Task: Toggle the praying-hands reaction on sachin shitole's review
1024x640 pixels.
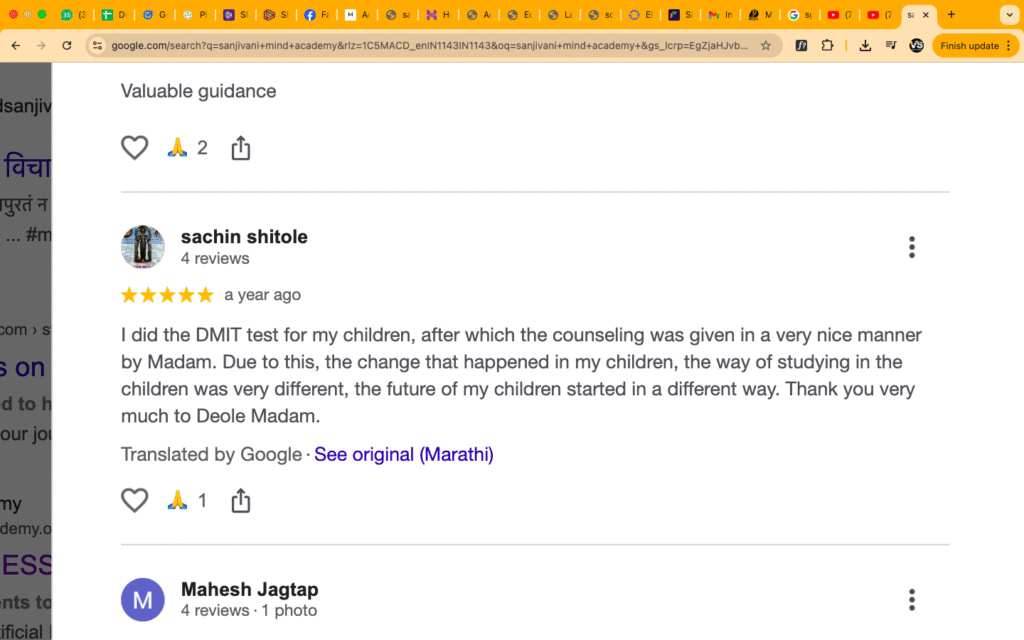Action: [x=178, y=500]
